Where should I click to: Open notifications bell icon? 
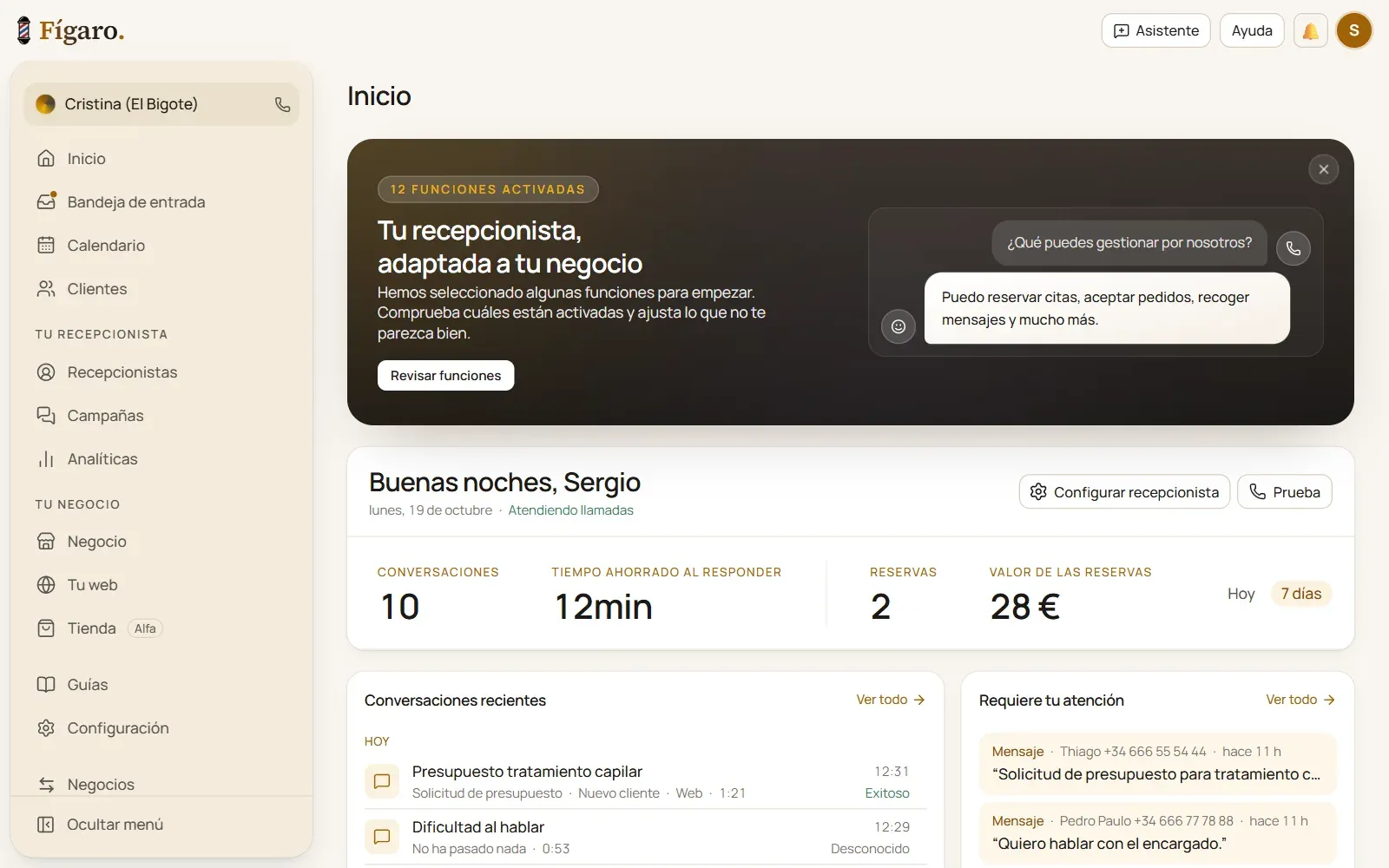pyautogui.click(x=1310, y=30)
